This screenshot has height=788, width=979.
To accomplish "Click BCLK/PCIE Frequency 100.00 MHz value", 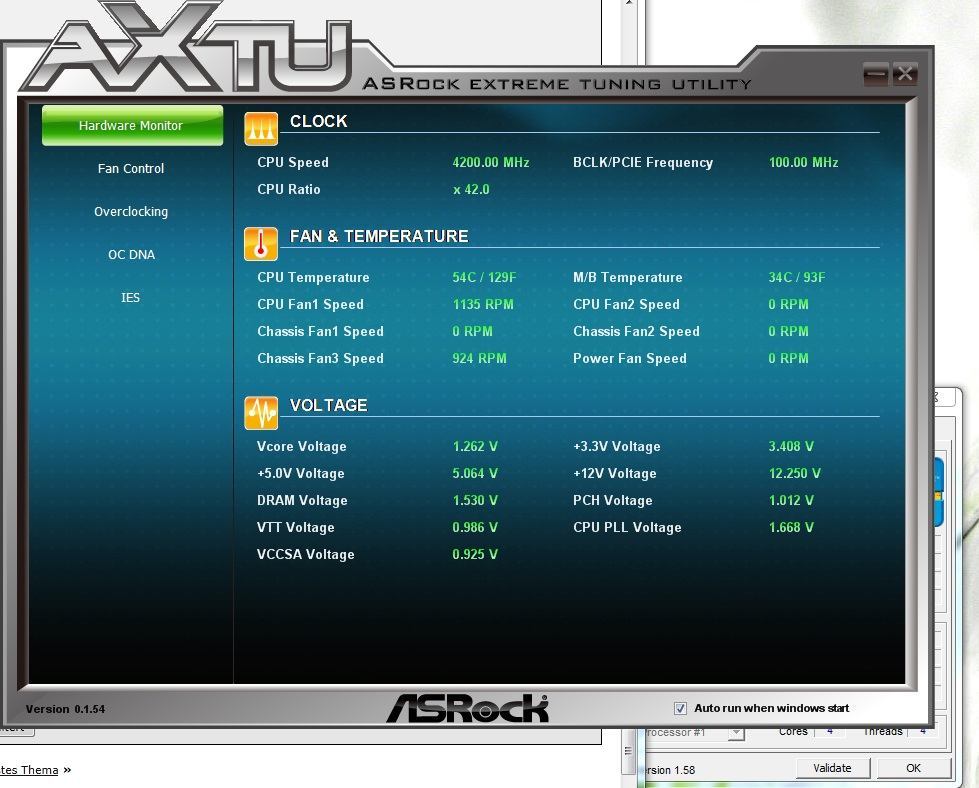I will click(x=804, y=162).
